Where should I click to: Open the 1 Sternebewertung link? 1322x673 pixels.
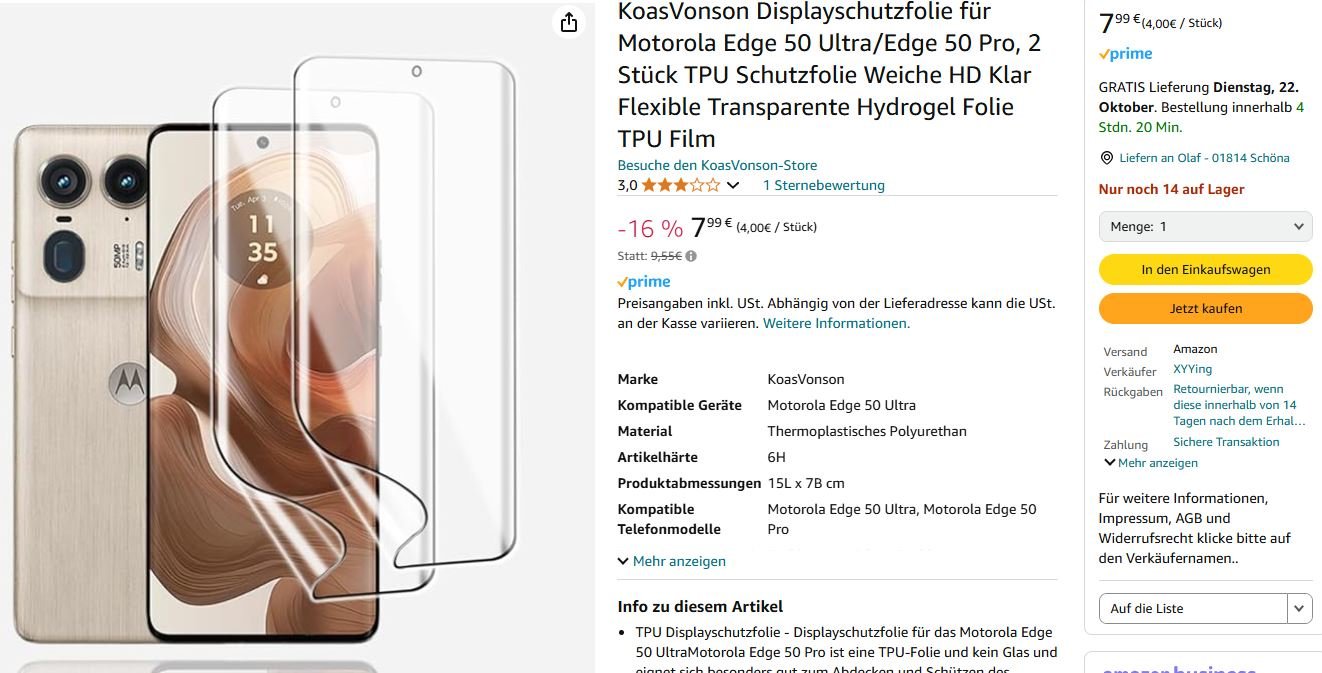[x=823, y=185]
